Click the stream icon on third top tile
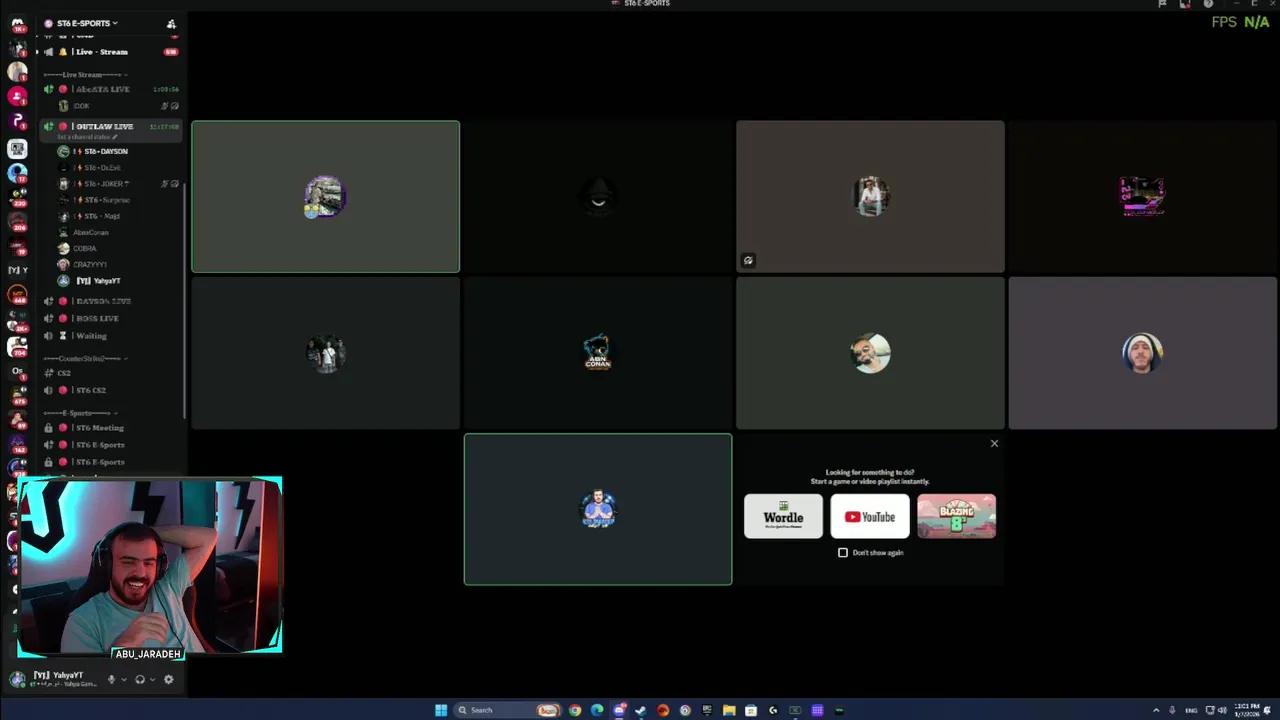The height and width of the screenshot is (720, 1280). point(748,261)
